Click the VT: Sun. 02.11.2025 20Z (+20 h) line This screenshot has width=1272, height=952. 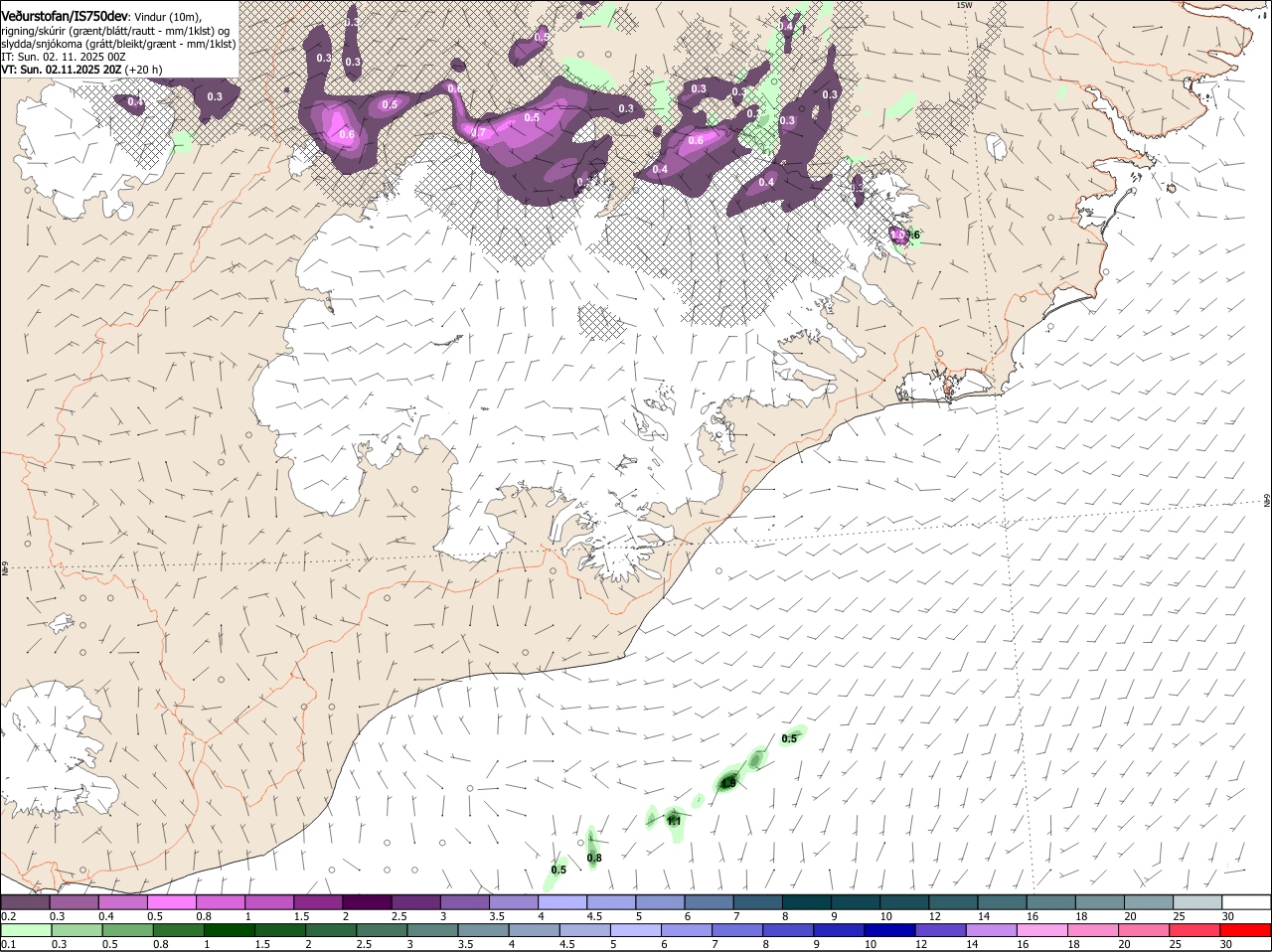coord(81,70)
